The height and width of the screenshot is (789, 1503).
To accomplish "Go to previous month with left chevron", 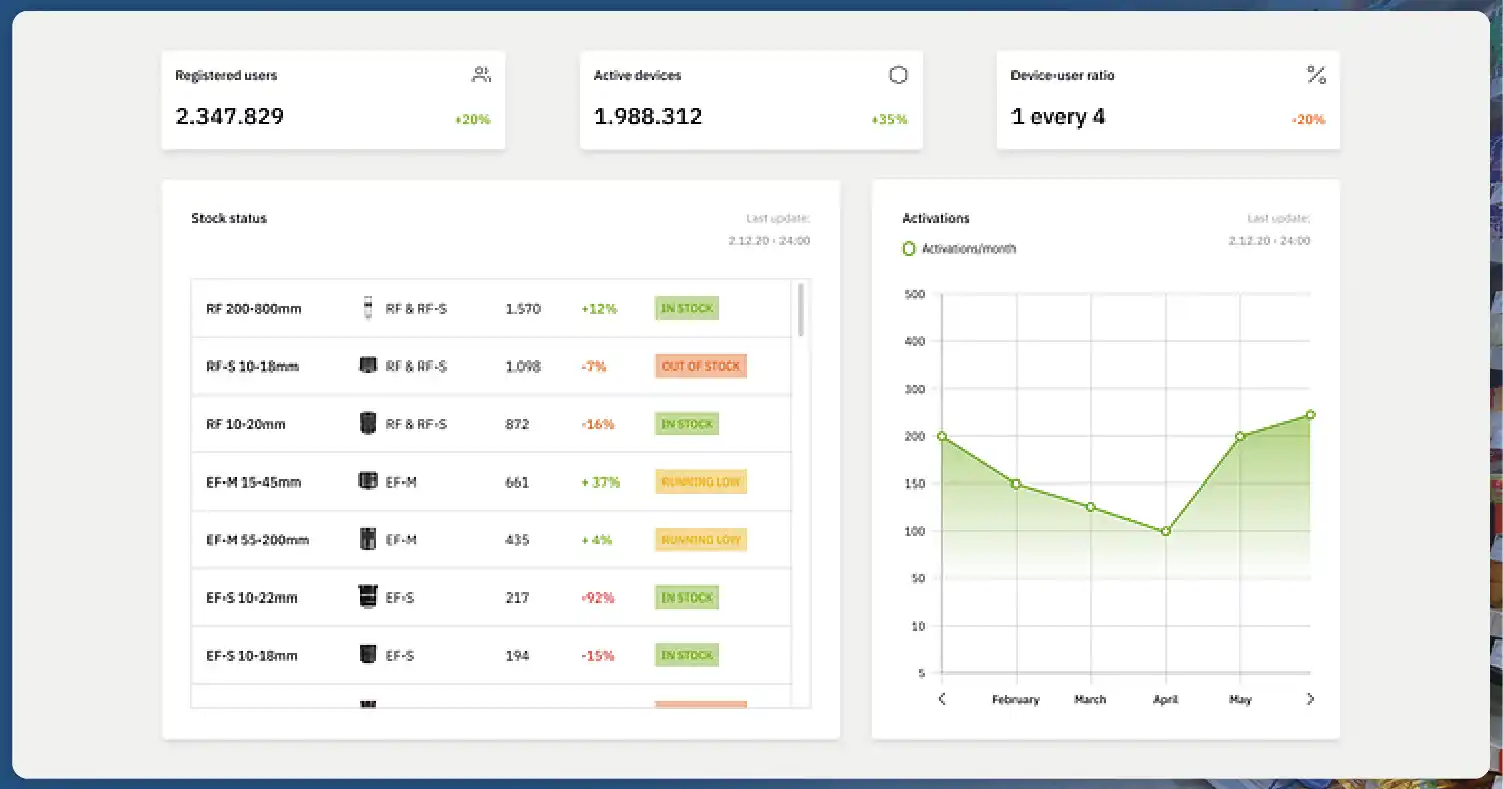I will click(942, 699).
